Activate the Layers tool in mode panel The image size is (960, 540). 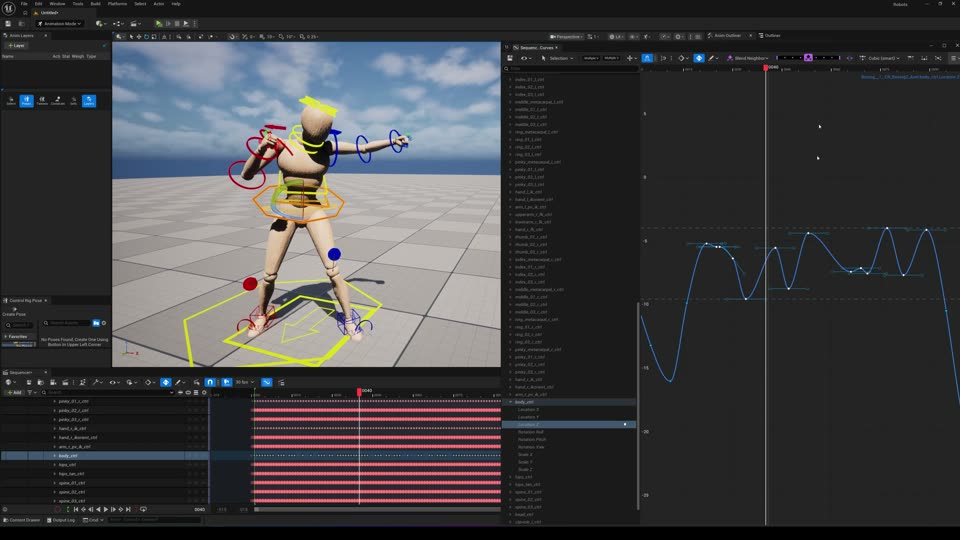pos(89,100)
